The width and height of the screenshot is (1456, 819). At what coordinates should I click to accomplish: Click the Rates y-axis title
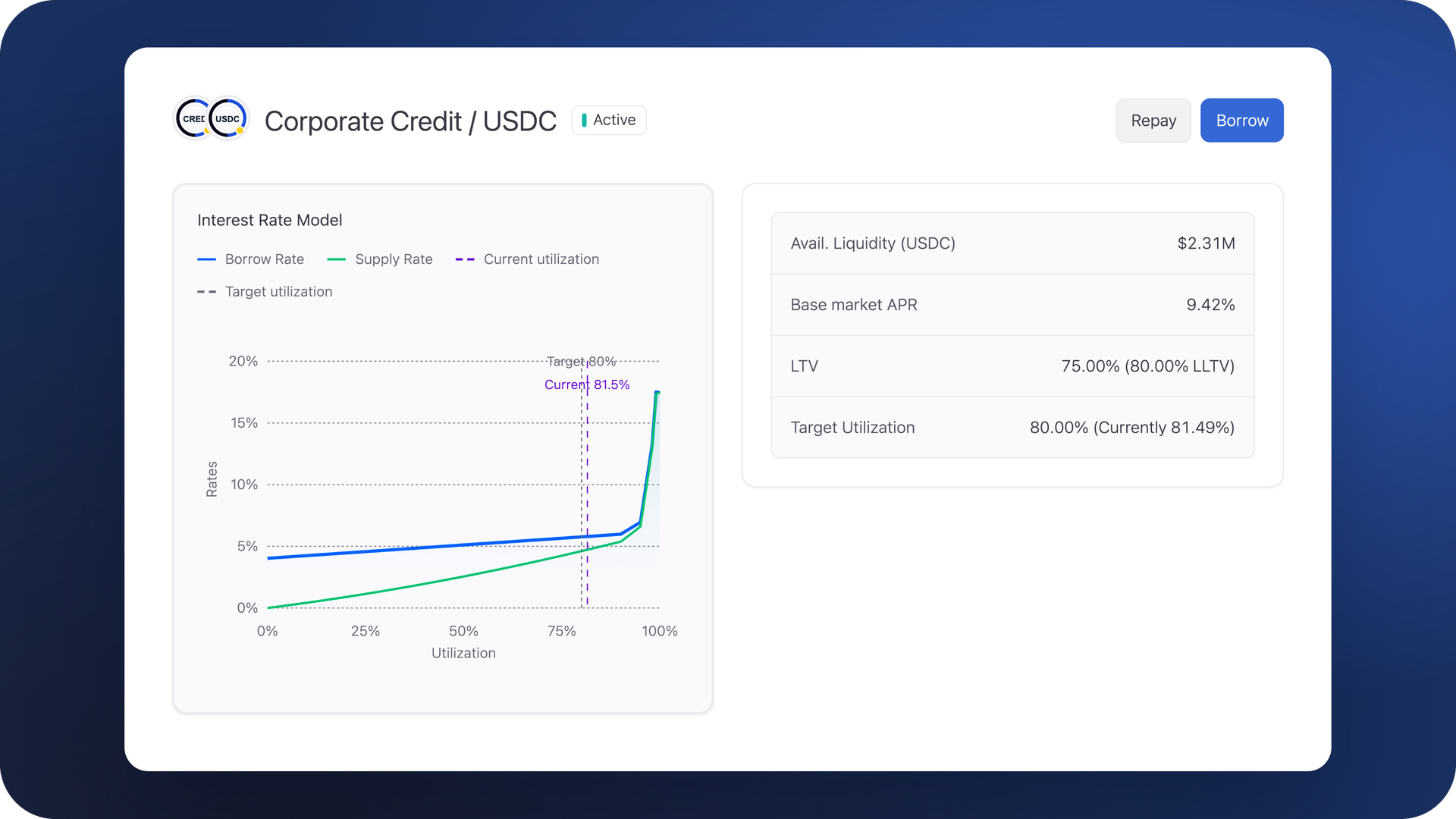coord(212,479)
